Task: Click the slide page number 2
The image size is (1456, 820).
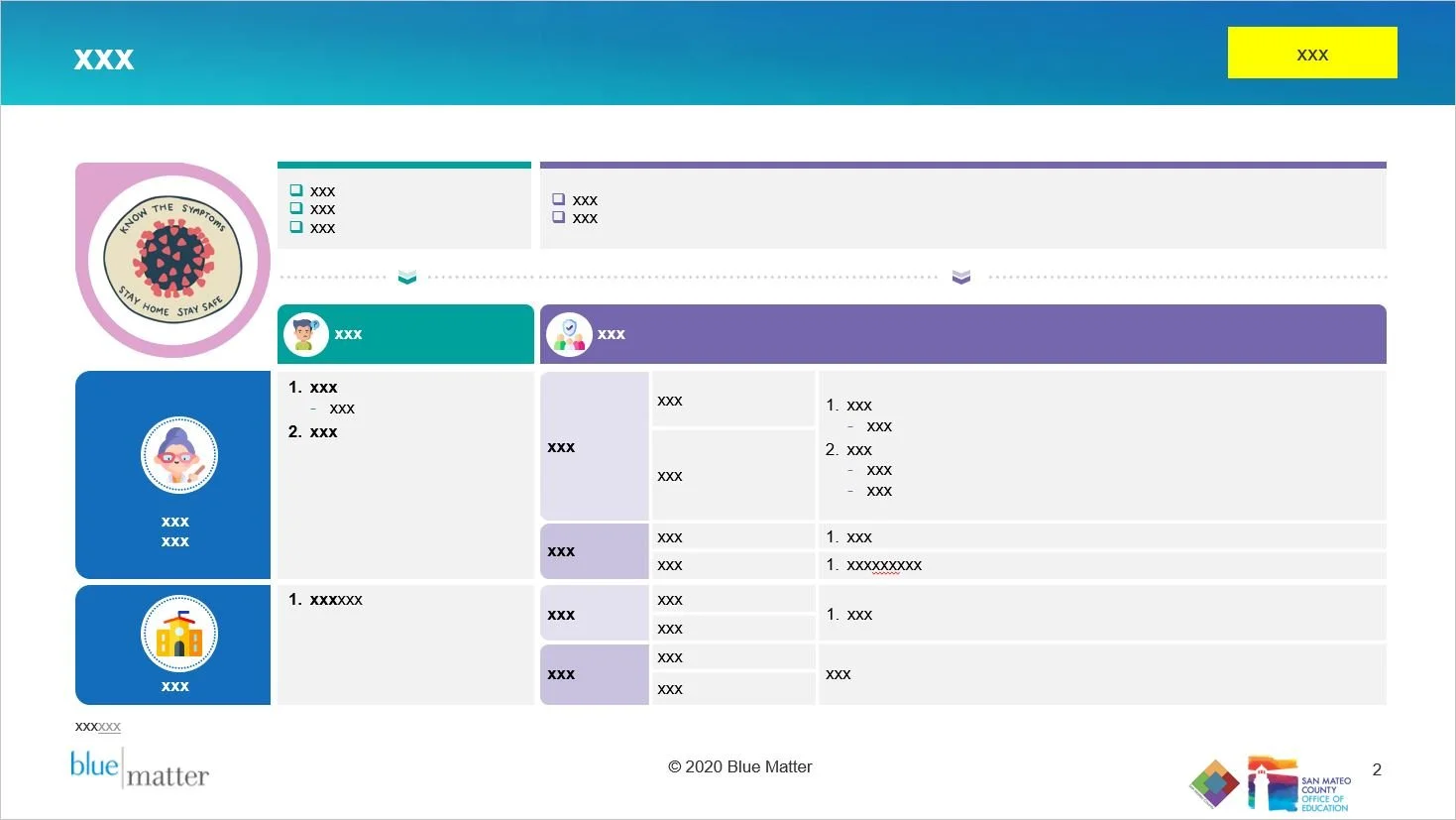Action: (x=1377, y=769)
